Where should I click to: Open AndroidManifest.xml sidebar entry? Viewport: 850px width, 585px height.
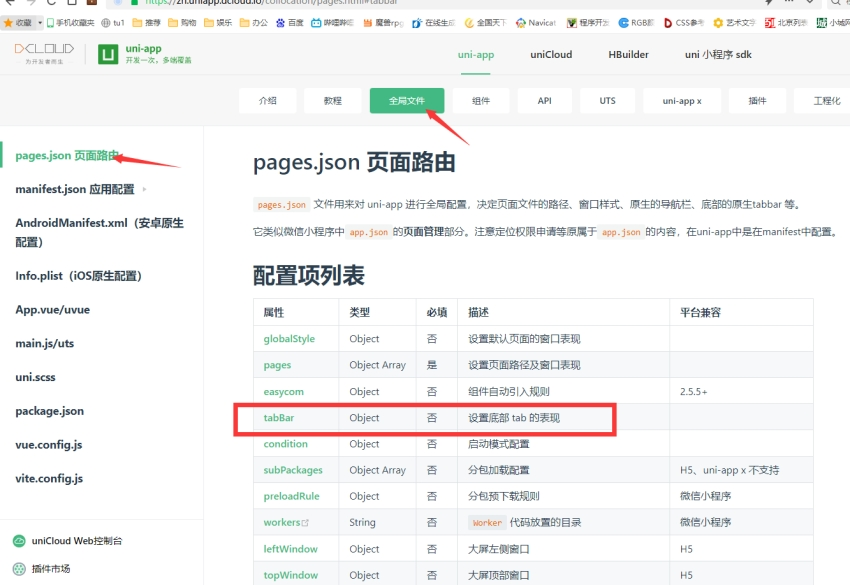click(x=100, y=233)
